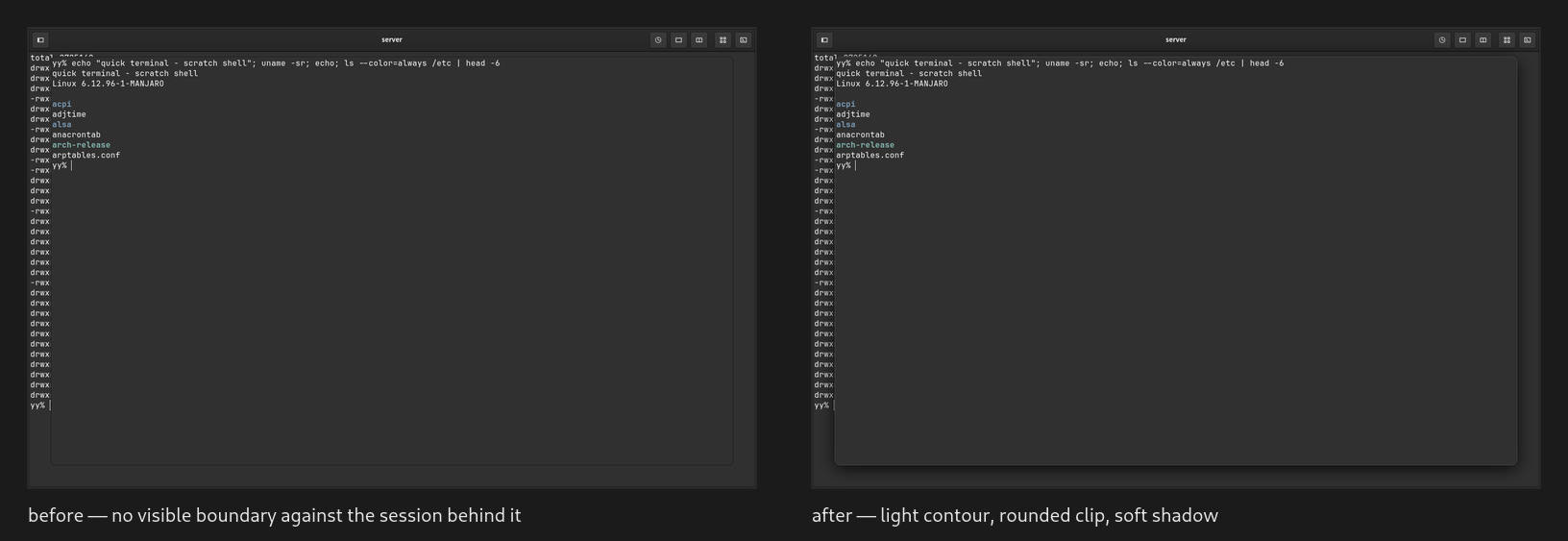
Task: Click the "acpi" entry in the after window
Action: click(845, 104)
